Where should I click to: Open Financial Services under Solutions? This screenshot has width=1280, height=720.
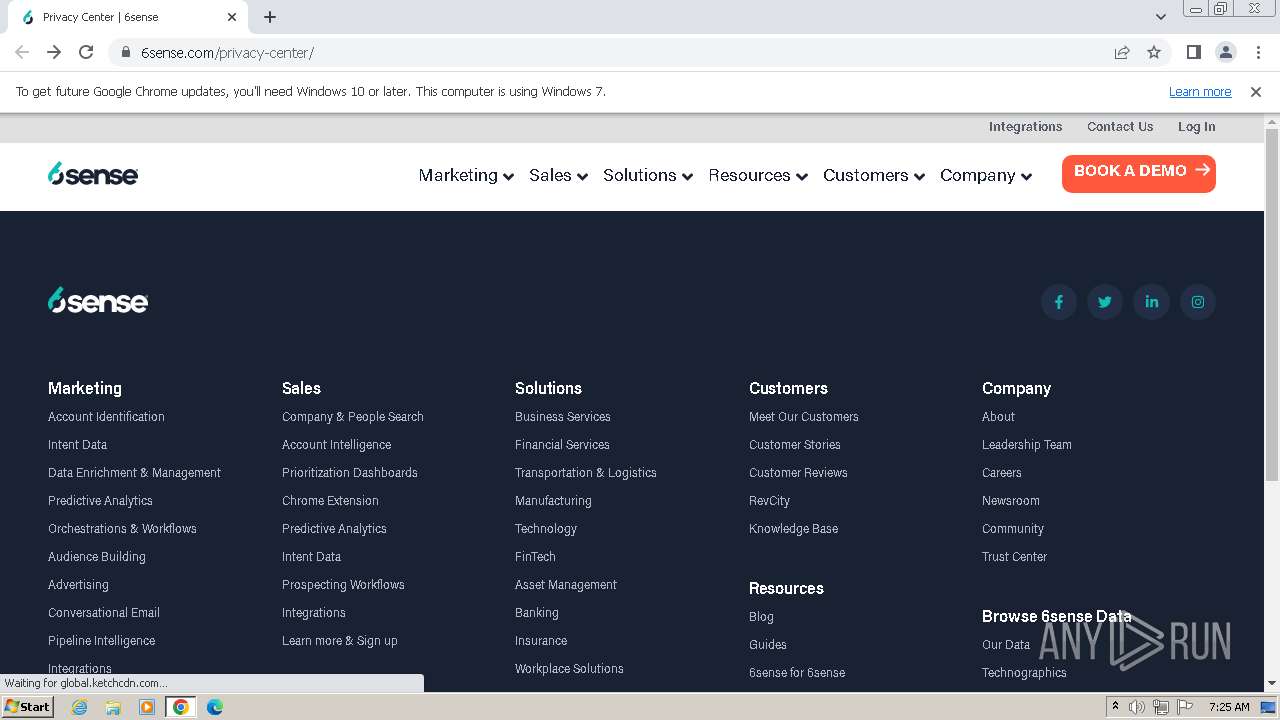tap(562, 445)
